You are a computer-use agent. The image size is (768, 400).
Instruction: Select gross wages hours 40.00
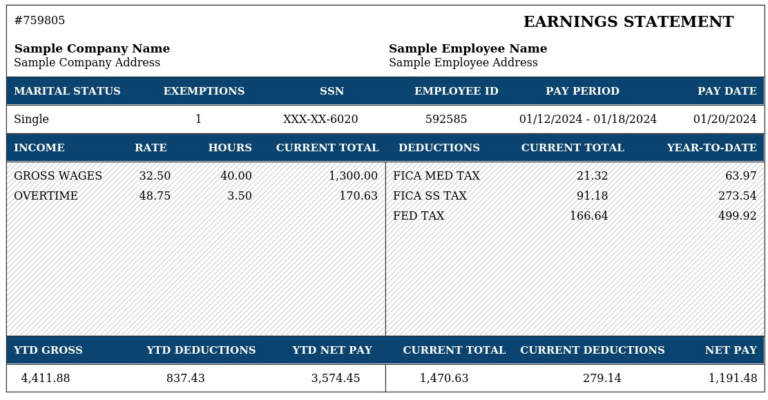point(236,176)
